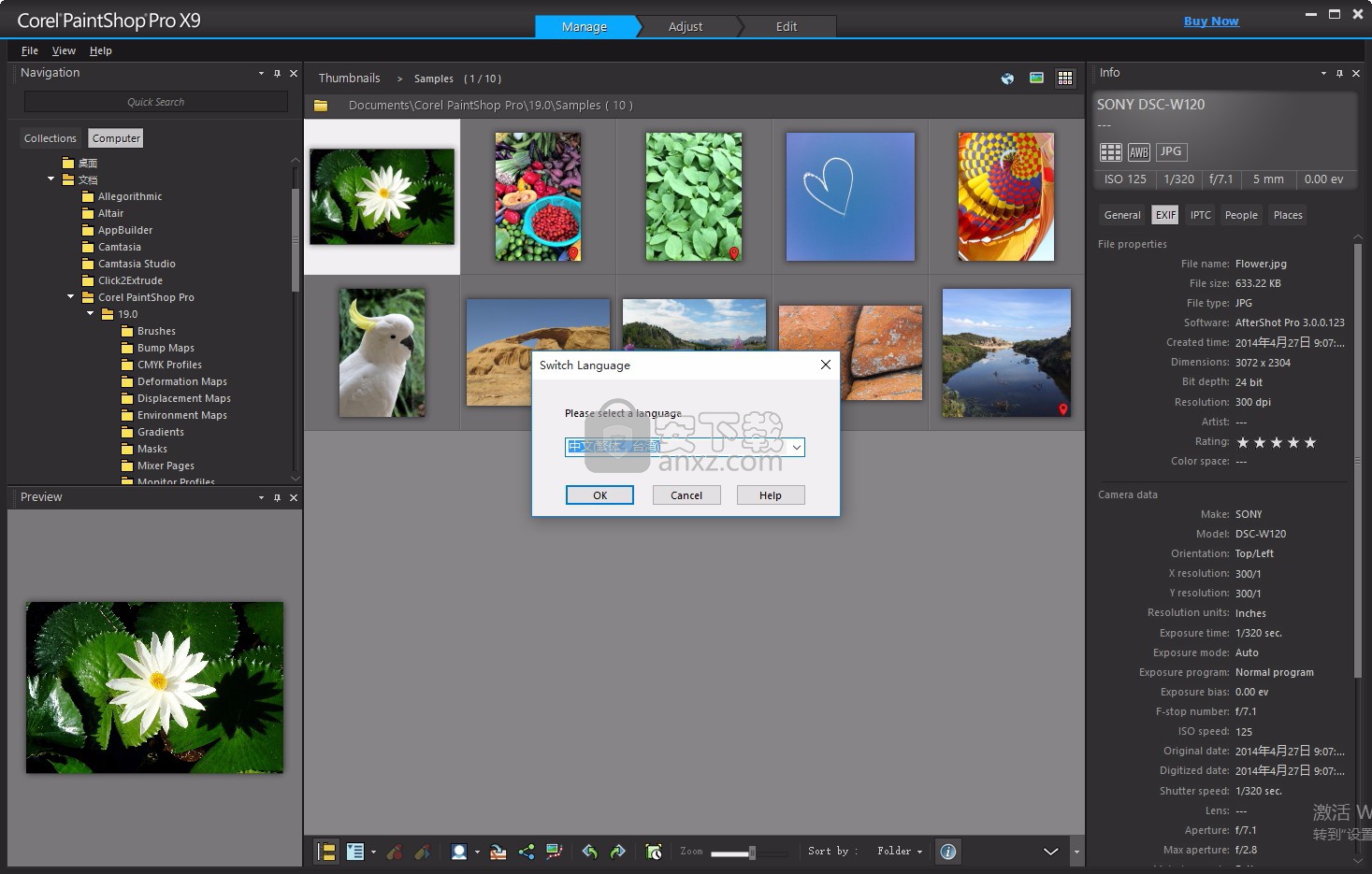
Task: Click the list view mode icon in bottom toolbar
Action: click(x=355, y=852)
